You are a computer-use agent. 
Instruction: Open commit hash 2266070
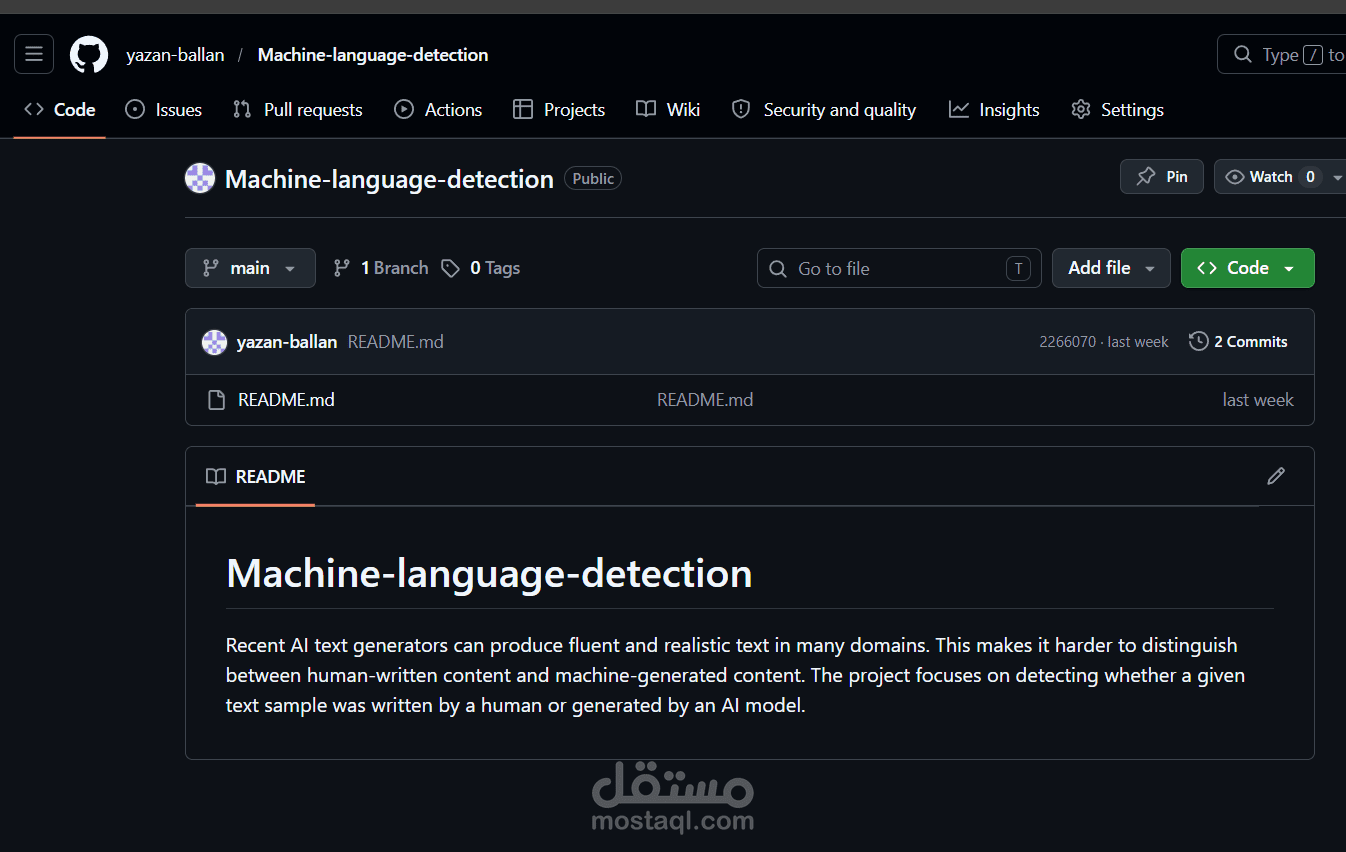(x=1068, y=342)
